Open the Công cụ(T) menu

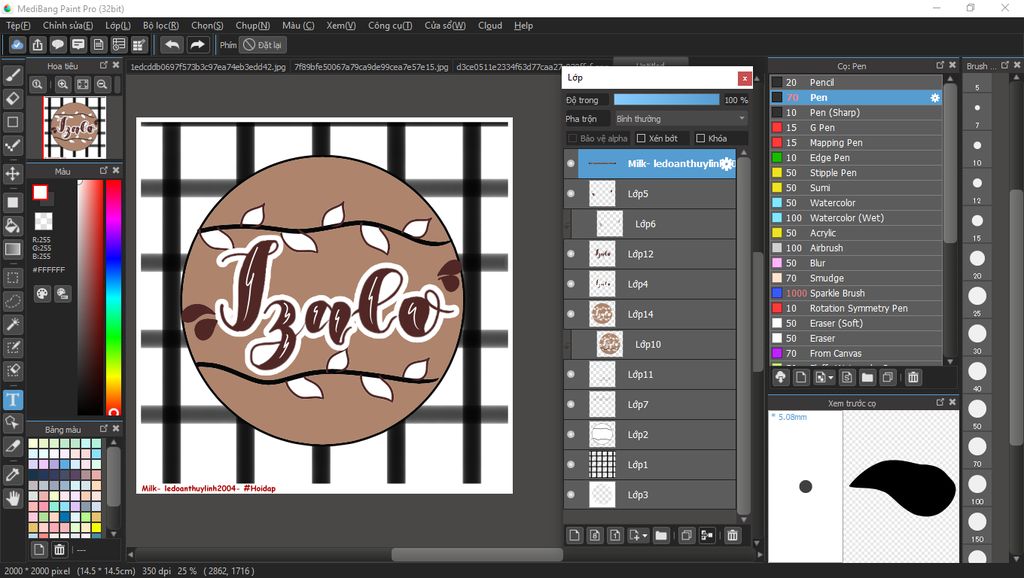coord(390,25)
